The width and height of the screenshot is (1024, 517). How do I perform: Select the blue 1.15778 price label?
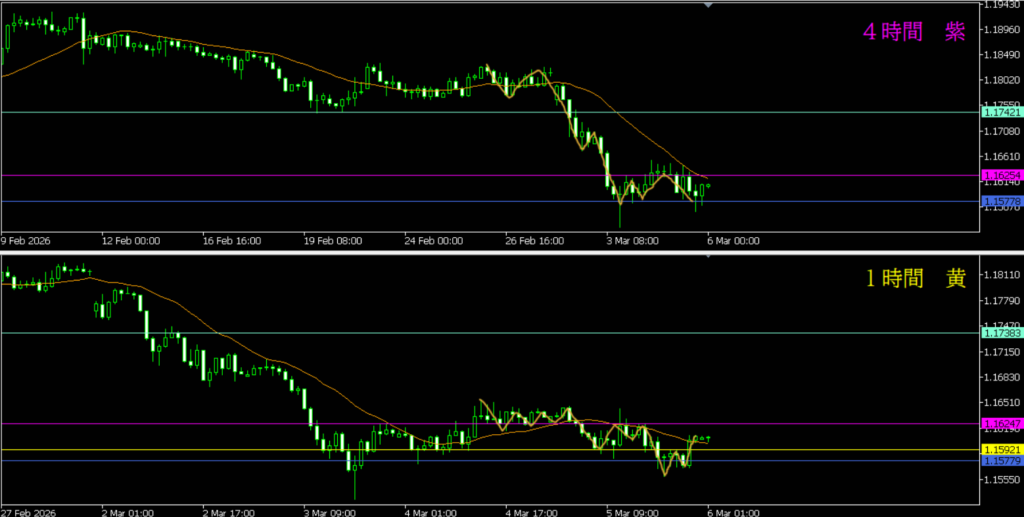1001,202
